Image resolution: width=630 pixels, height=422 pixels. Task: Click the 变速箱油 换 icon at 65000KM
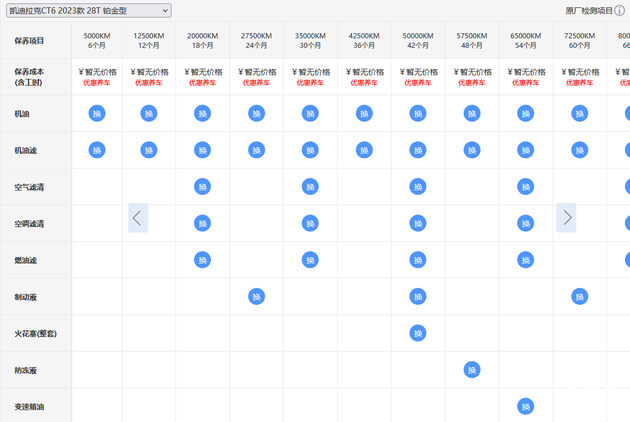[x=525, y=406]
